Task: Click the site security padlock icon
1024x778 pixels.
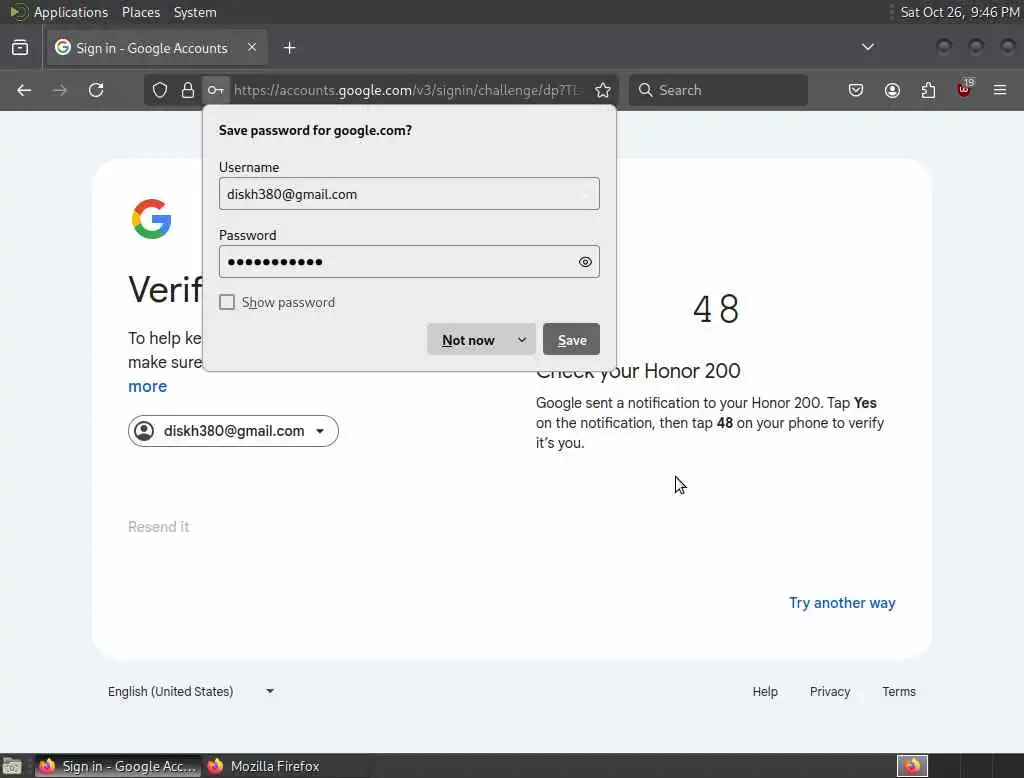Action: [188, 90]
